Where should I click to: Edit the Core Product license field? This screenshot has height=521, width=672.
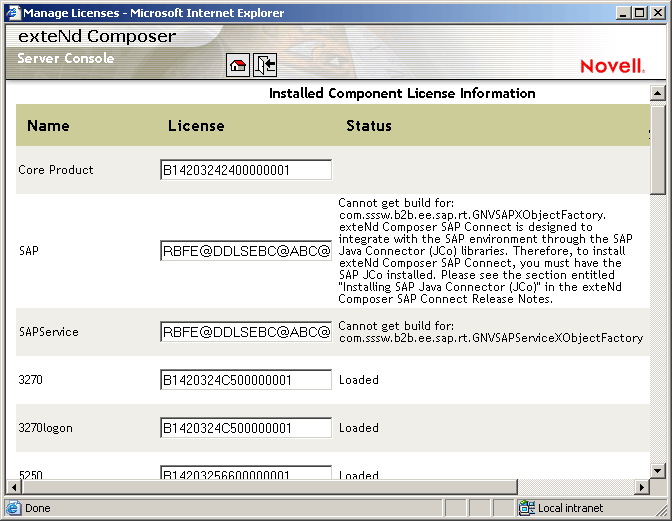tap(246, 170)
